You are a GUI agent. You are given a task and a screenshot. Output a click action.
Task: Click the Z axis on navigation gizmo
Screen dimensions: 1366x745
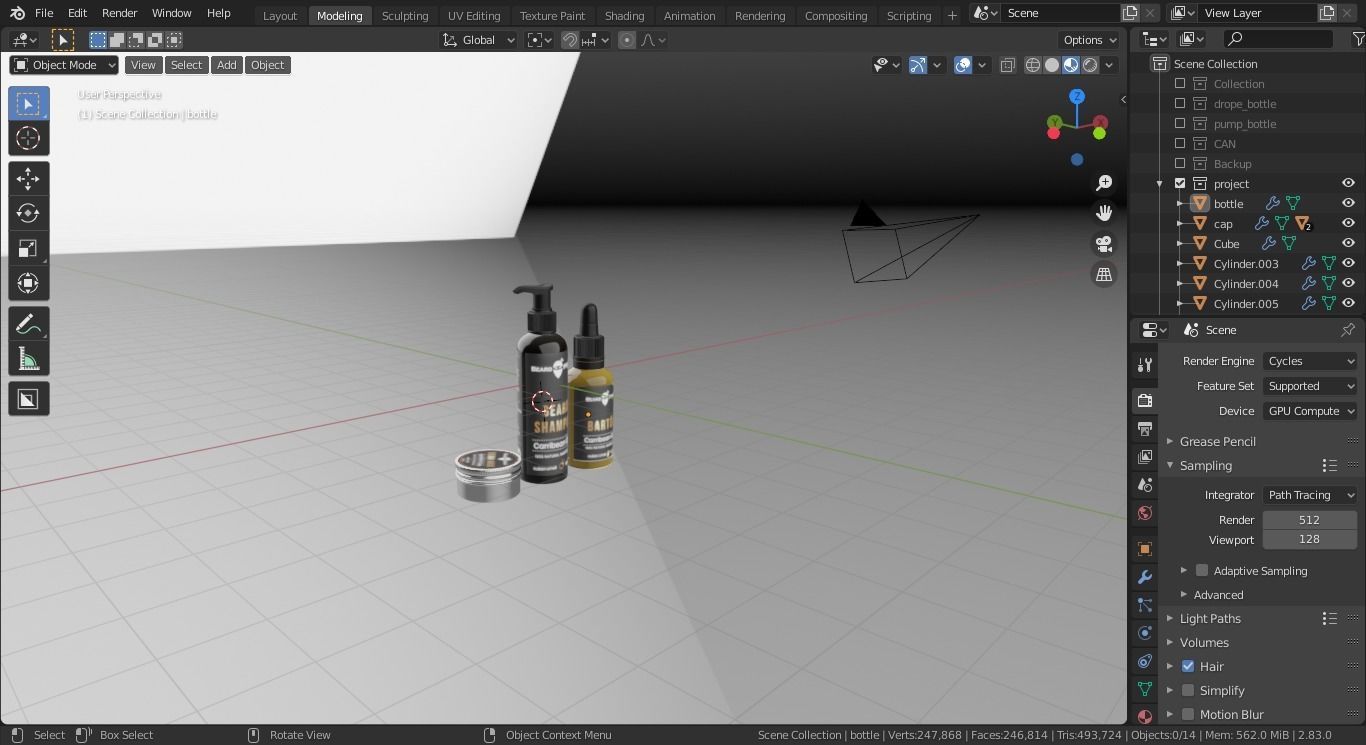(1077, 96)
